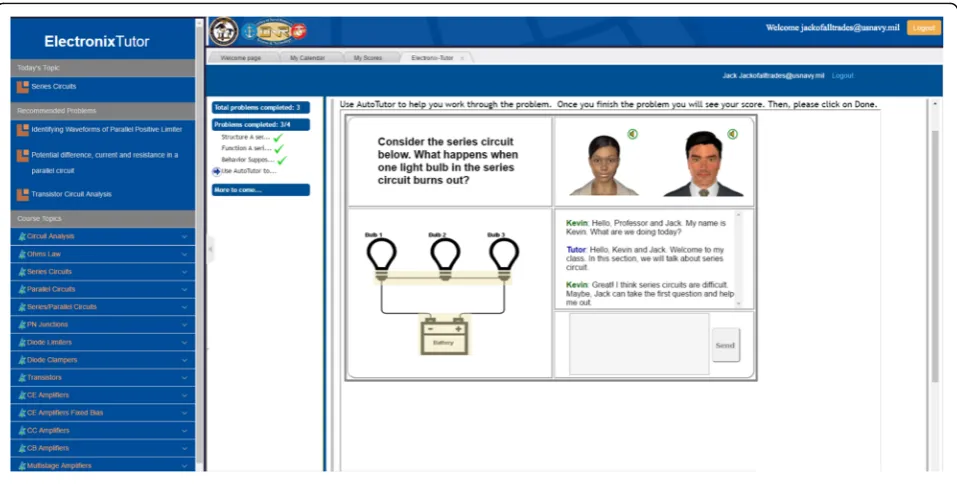Switch to the My Calendar tab
Viewport: 957px width, 484px height.
click(307, 58)
